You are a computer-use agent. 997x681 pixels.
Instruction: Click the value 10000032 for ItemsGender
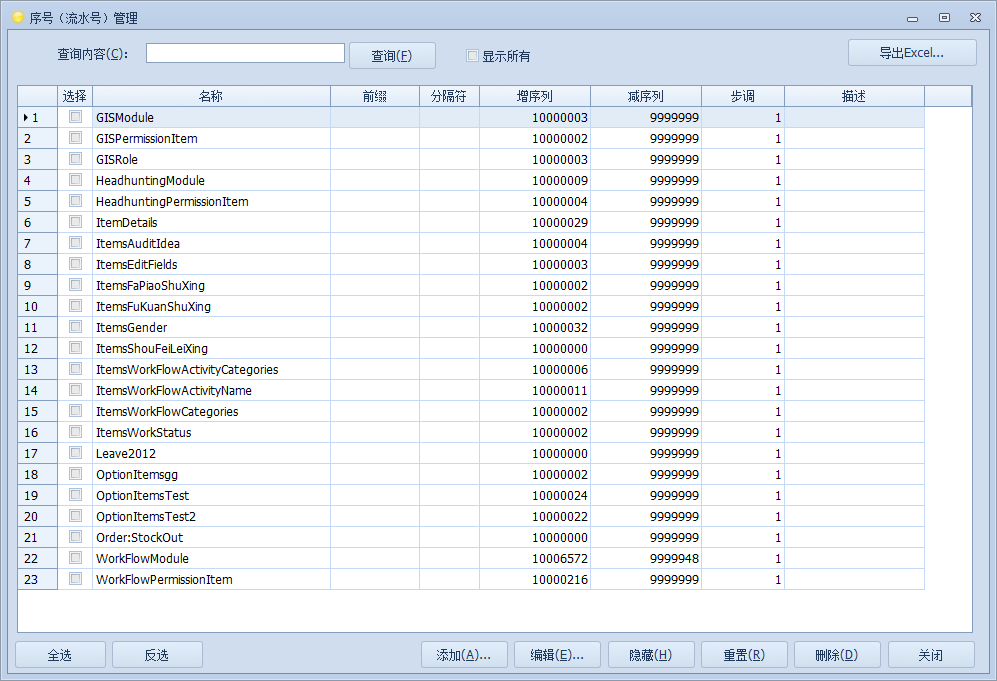point(560,327)
